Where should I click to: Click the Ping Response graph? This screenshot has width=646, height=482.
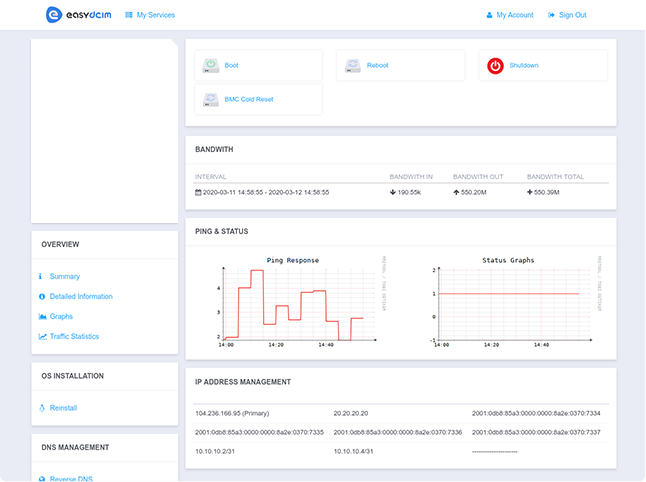pos(301,302)
